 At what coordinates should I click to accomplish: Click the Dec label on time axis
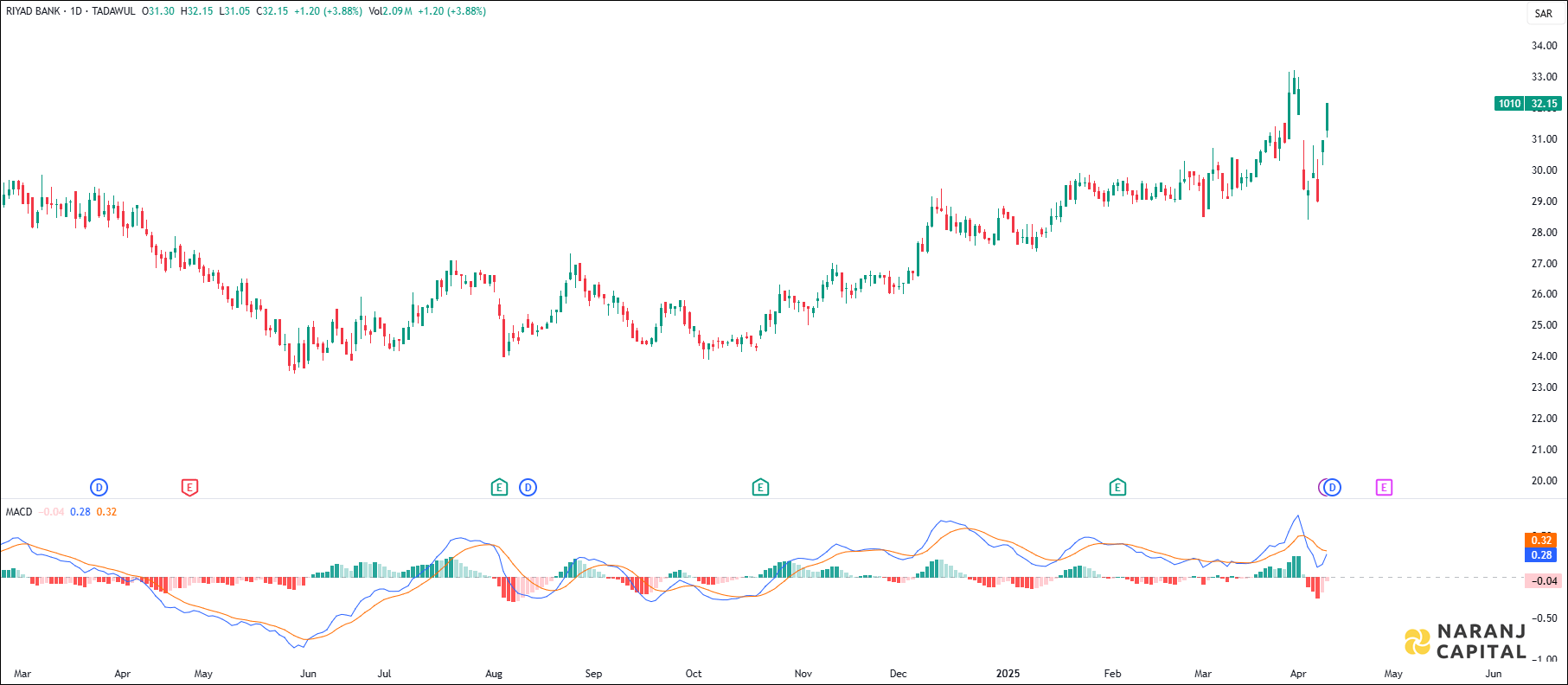[899, 674]
